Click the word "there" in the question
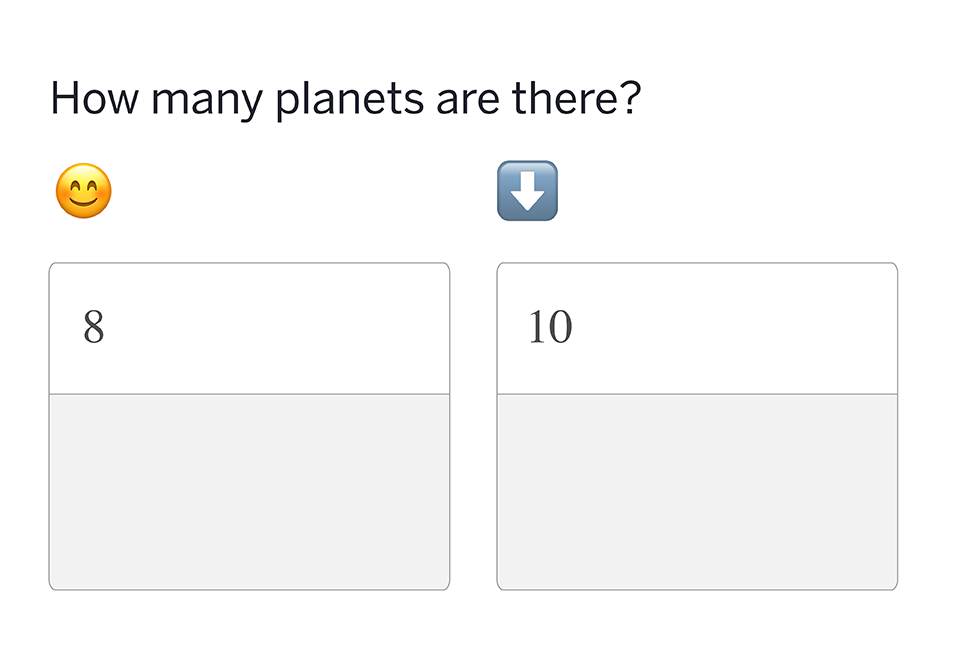Screen dimensions: 960x650 [x=558, y=98]
